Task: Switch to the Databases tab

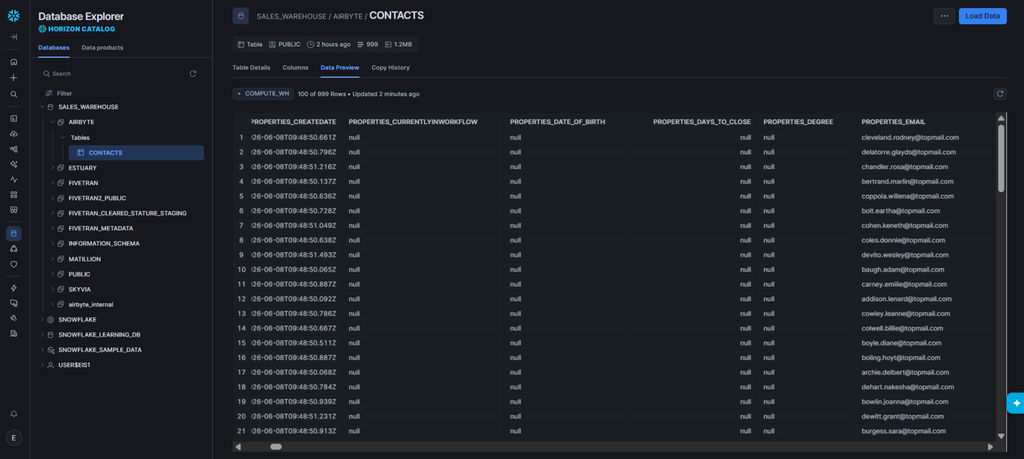Action: coord(54,48)
